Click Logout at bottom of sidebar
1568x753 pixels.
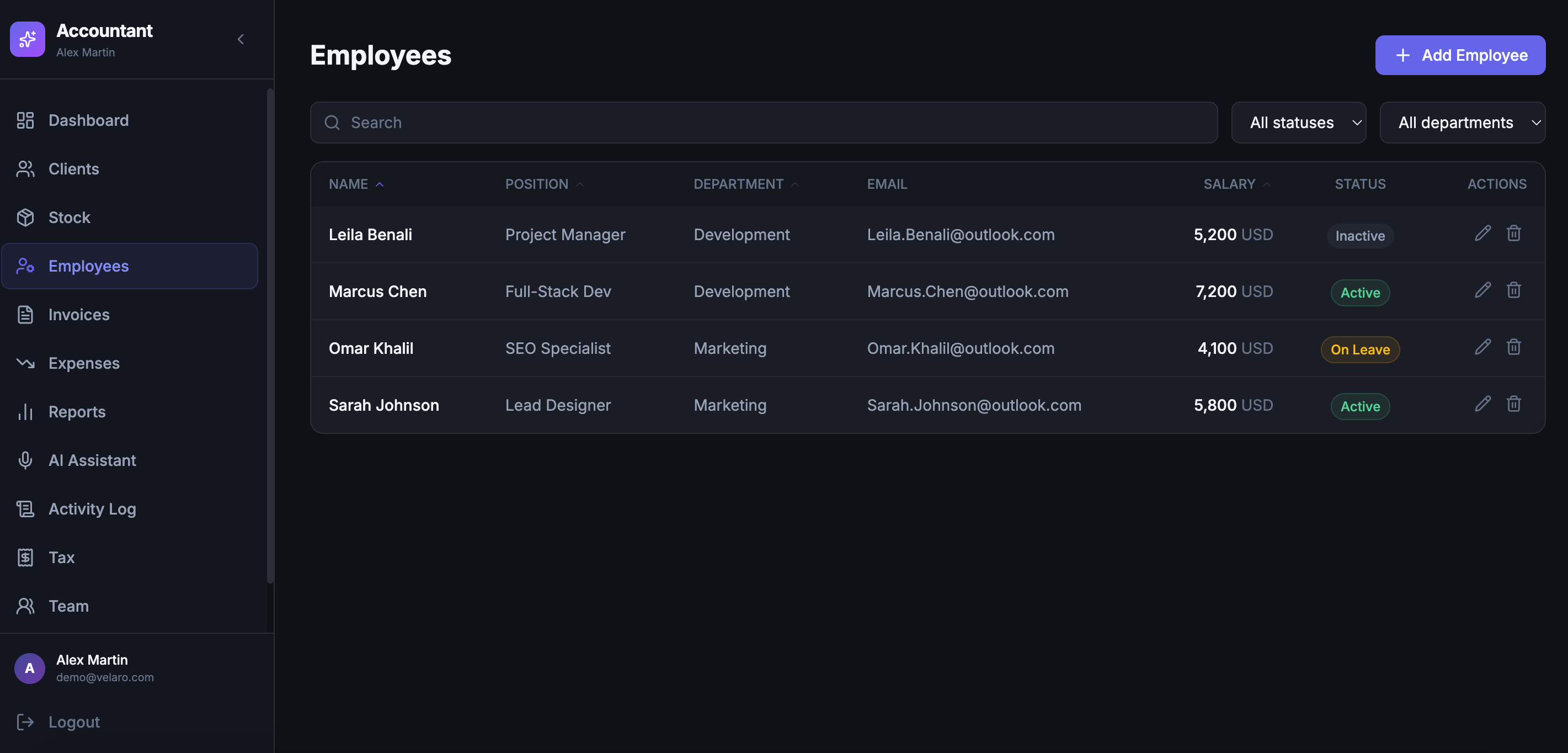point(73,722)
